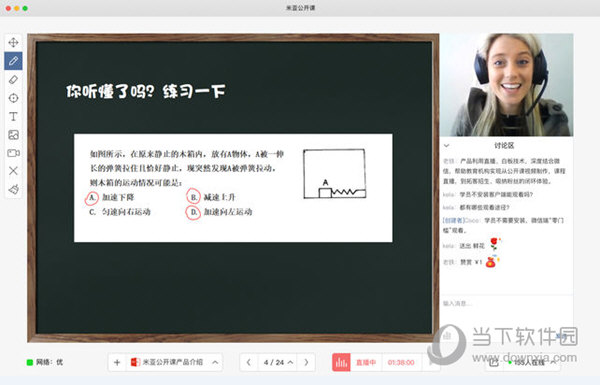
Task: Click the 01:38:00 live timer
Action: pyautogui.click(x=401, y=362)
